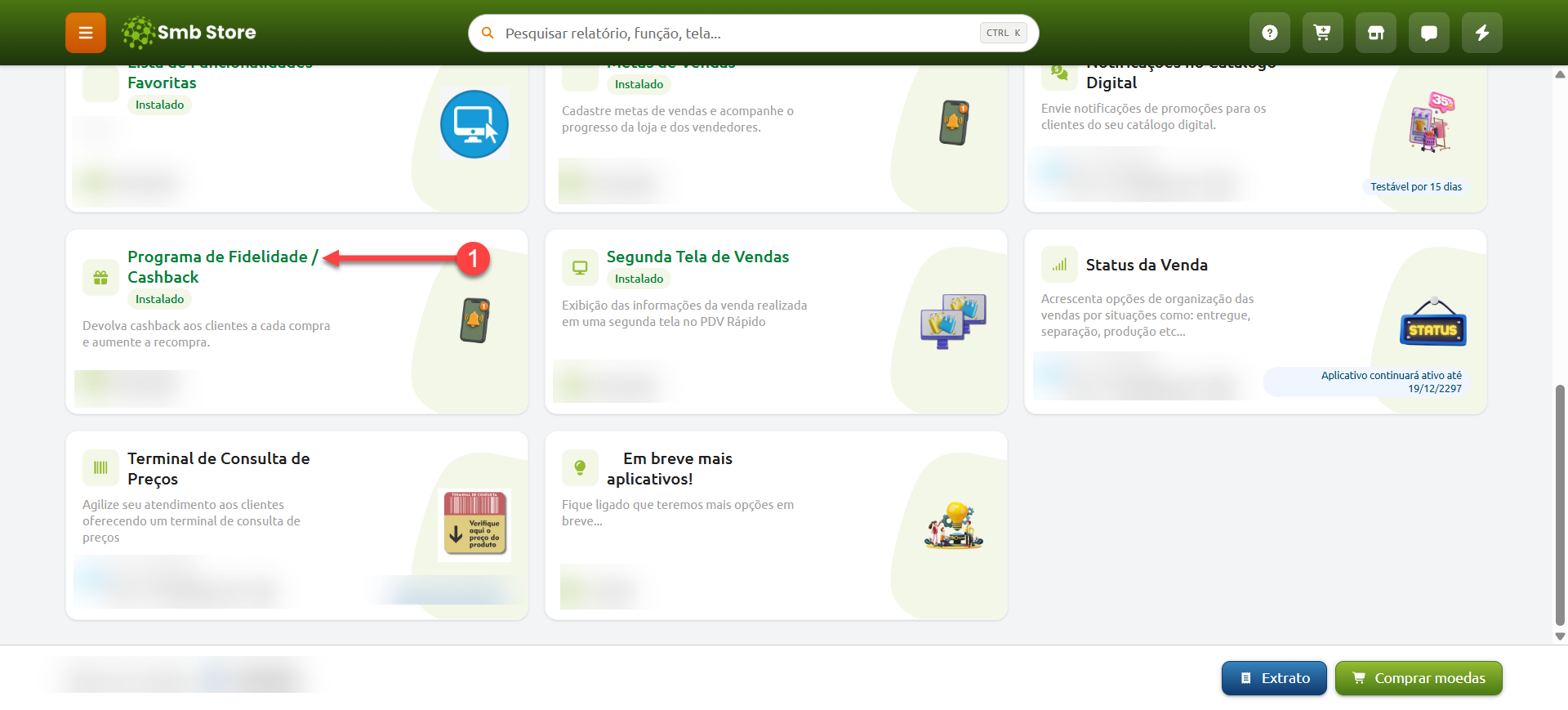Click the price terminal barcode image
Screen dimensions: 1568x710
click(474, 525)
